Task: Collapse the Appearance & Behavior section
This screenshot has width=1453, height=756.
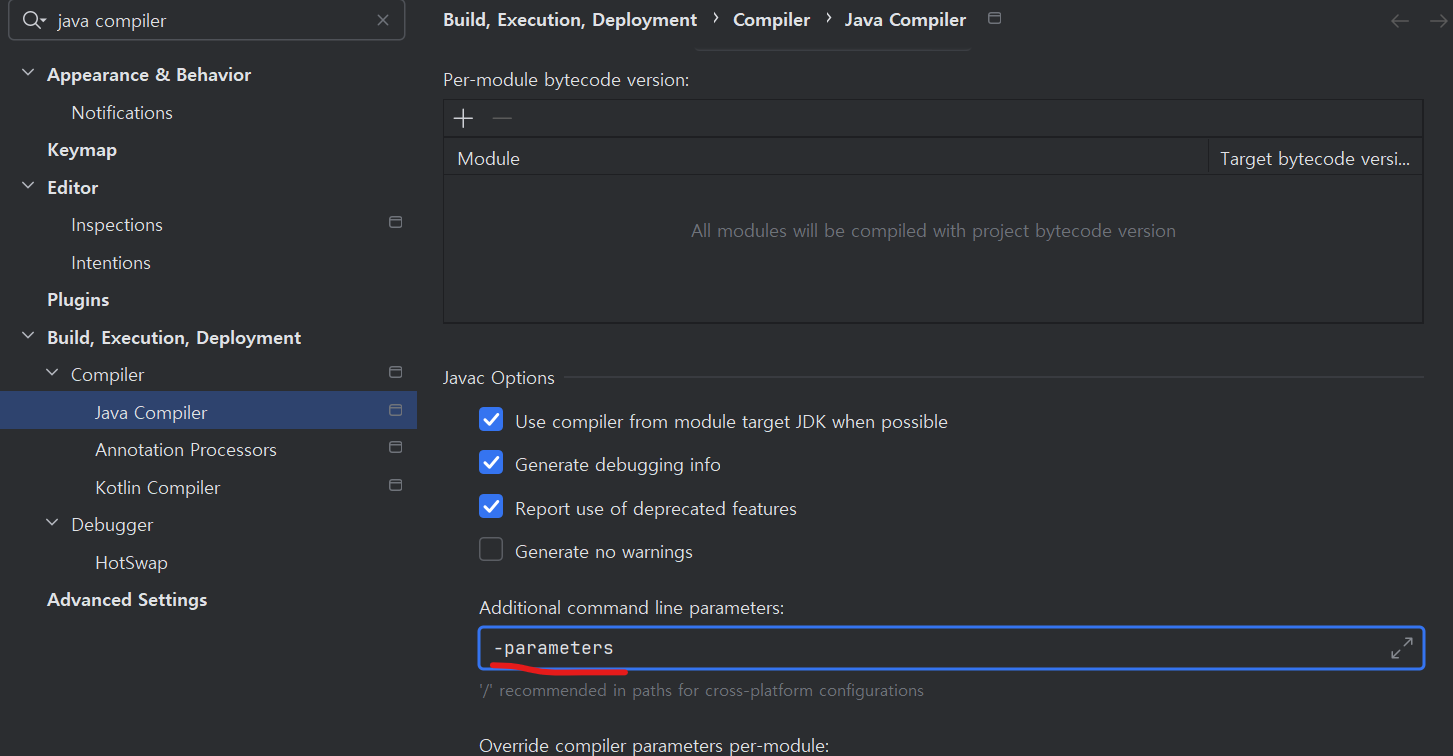Action: [28, 74]
